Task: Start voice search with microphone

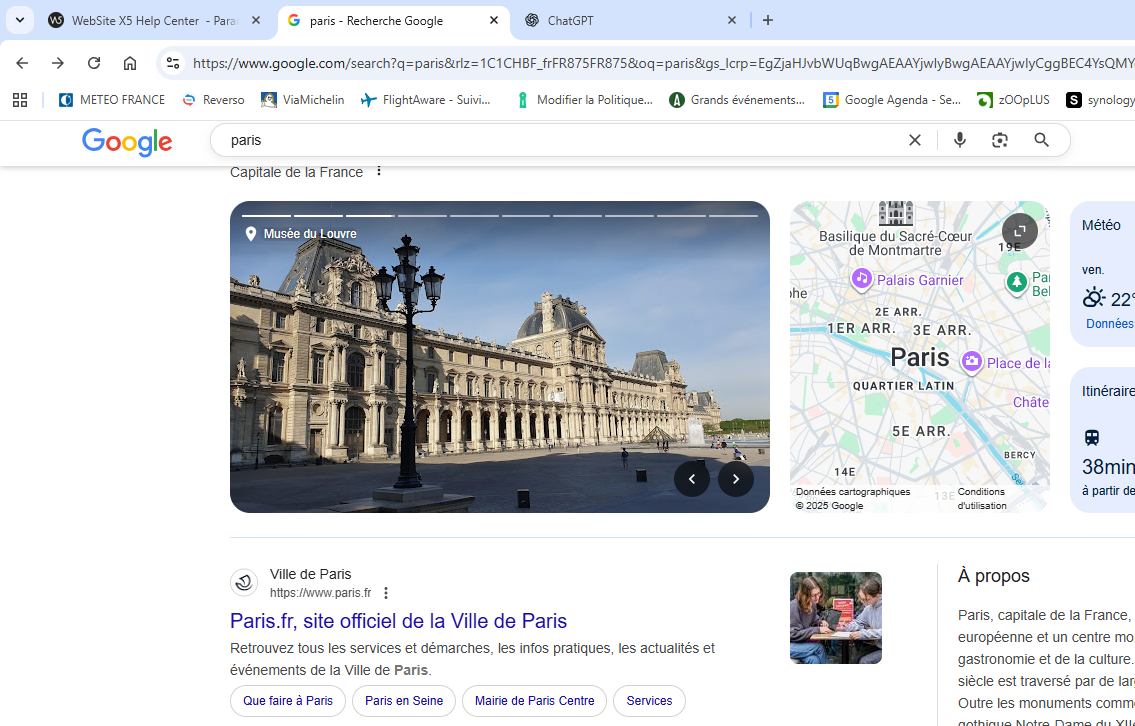Action: click(960, 140)
